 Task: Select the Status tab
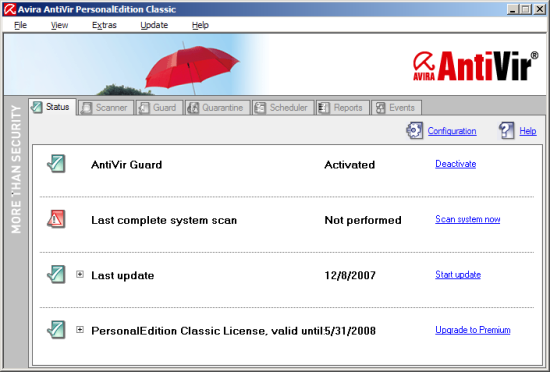[x=52, y=107]
